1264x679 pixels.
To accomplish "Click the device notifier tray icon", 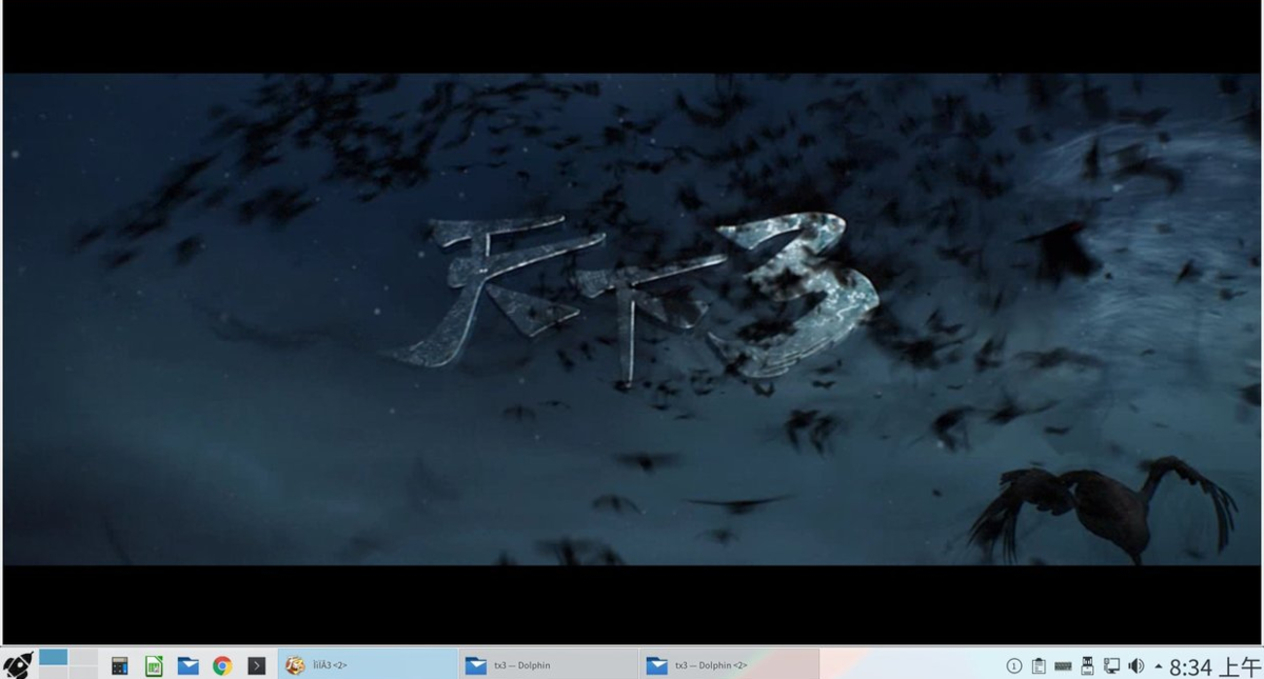I will pyautogui.click(x=1088, y=665).
